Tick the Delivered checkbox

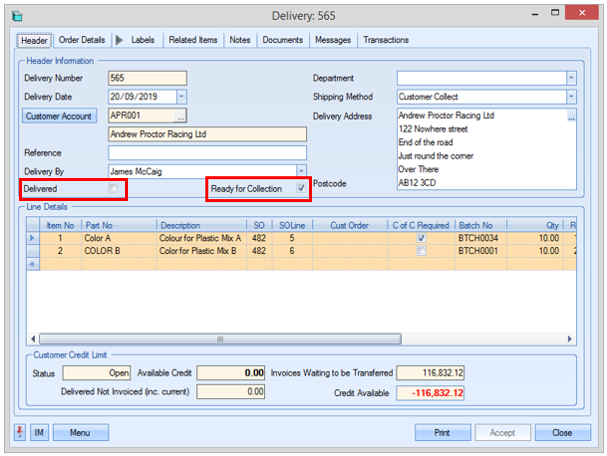[114, 189]
